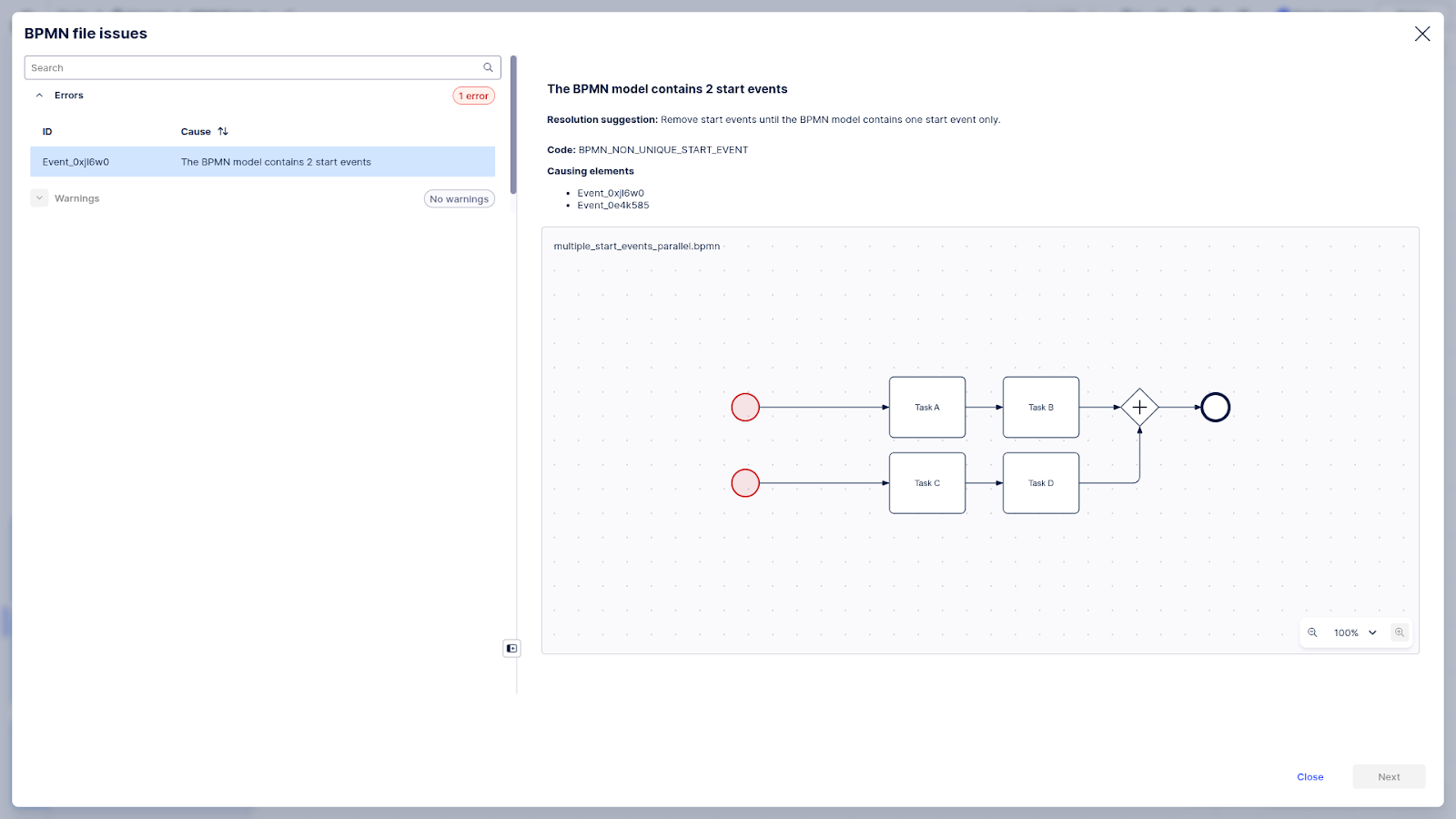1456x819 pixels.
Task: Click the search magnifier icon
Action: click(x=488, y=67)
